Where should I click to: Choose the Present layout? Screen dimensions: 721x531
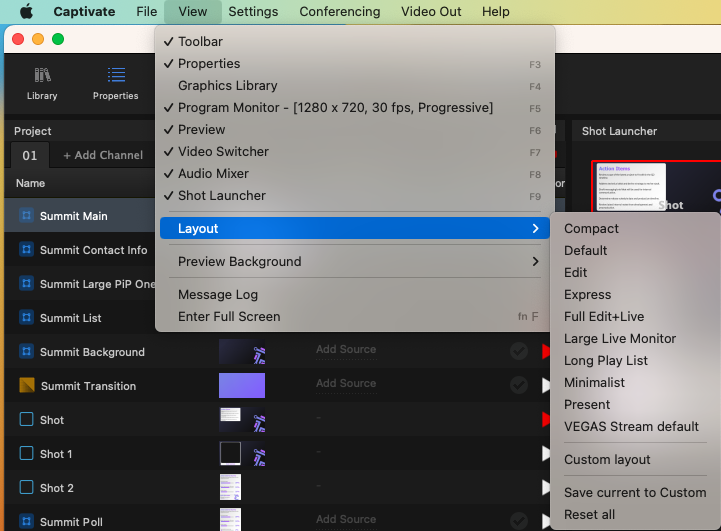click(635, 405)
